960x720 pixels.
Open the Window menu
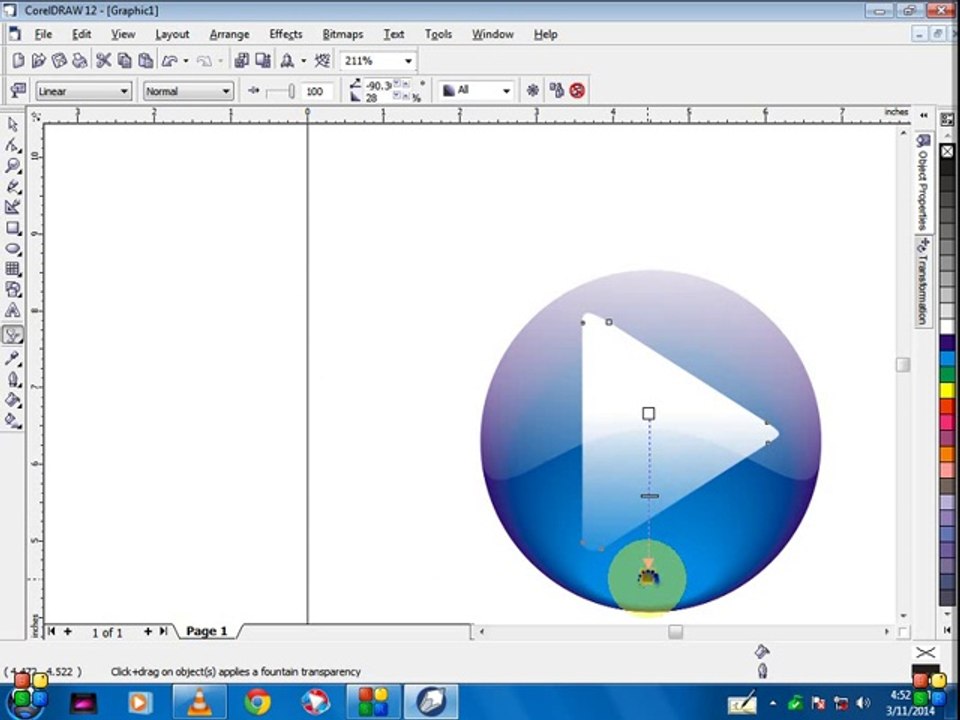[x=492, y=34]
